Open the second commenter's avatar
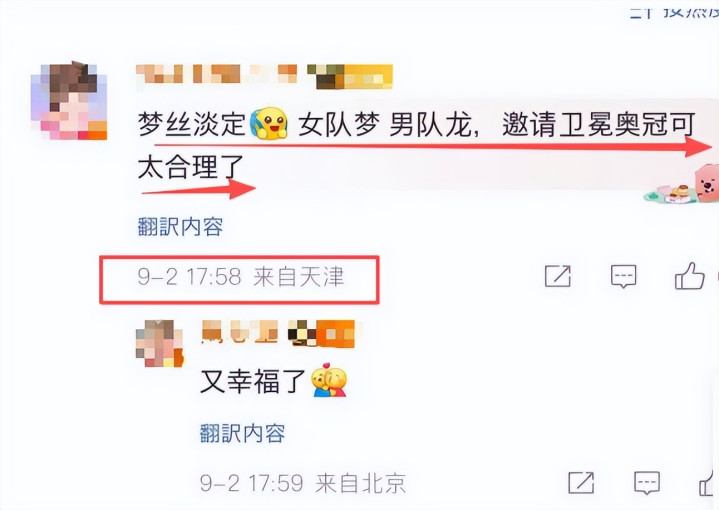This screenshot has height=510, width=719. click(x=160, y=343)
